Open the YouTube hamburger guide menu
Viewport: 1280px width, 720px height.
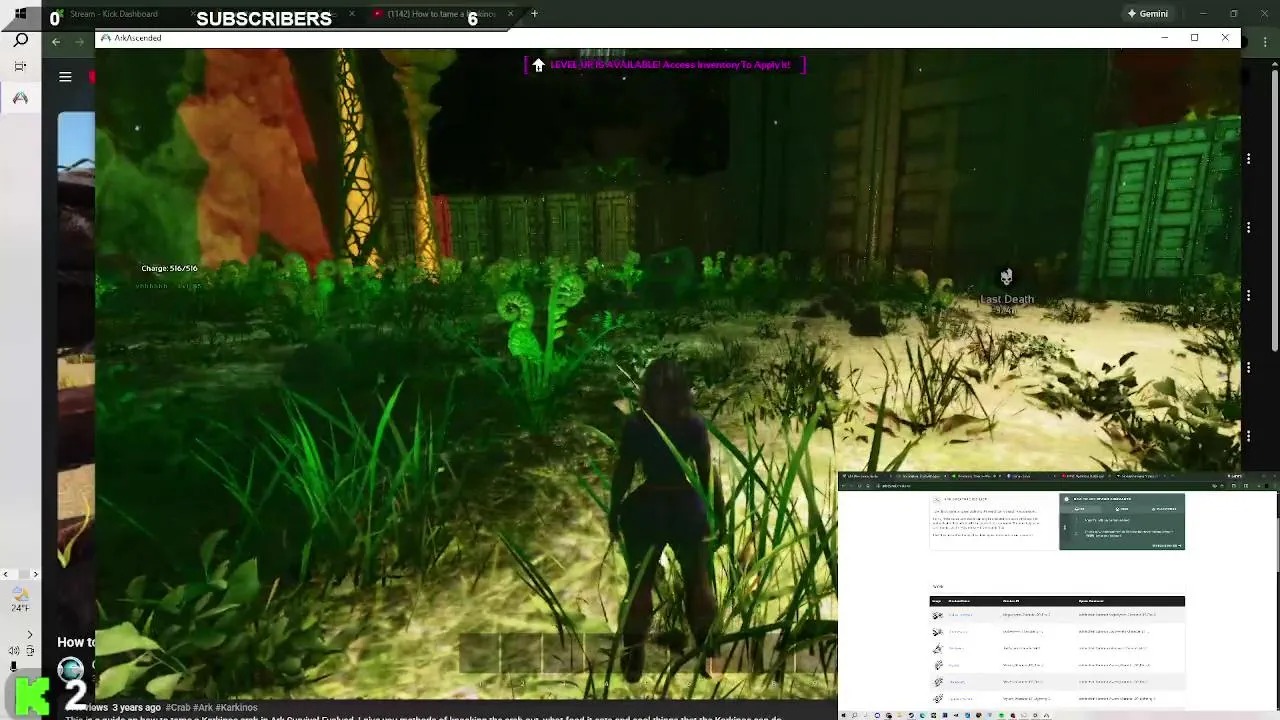pos(65,77)
